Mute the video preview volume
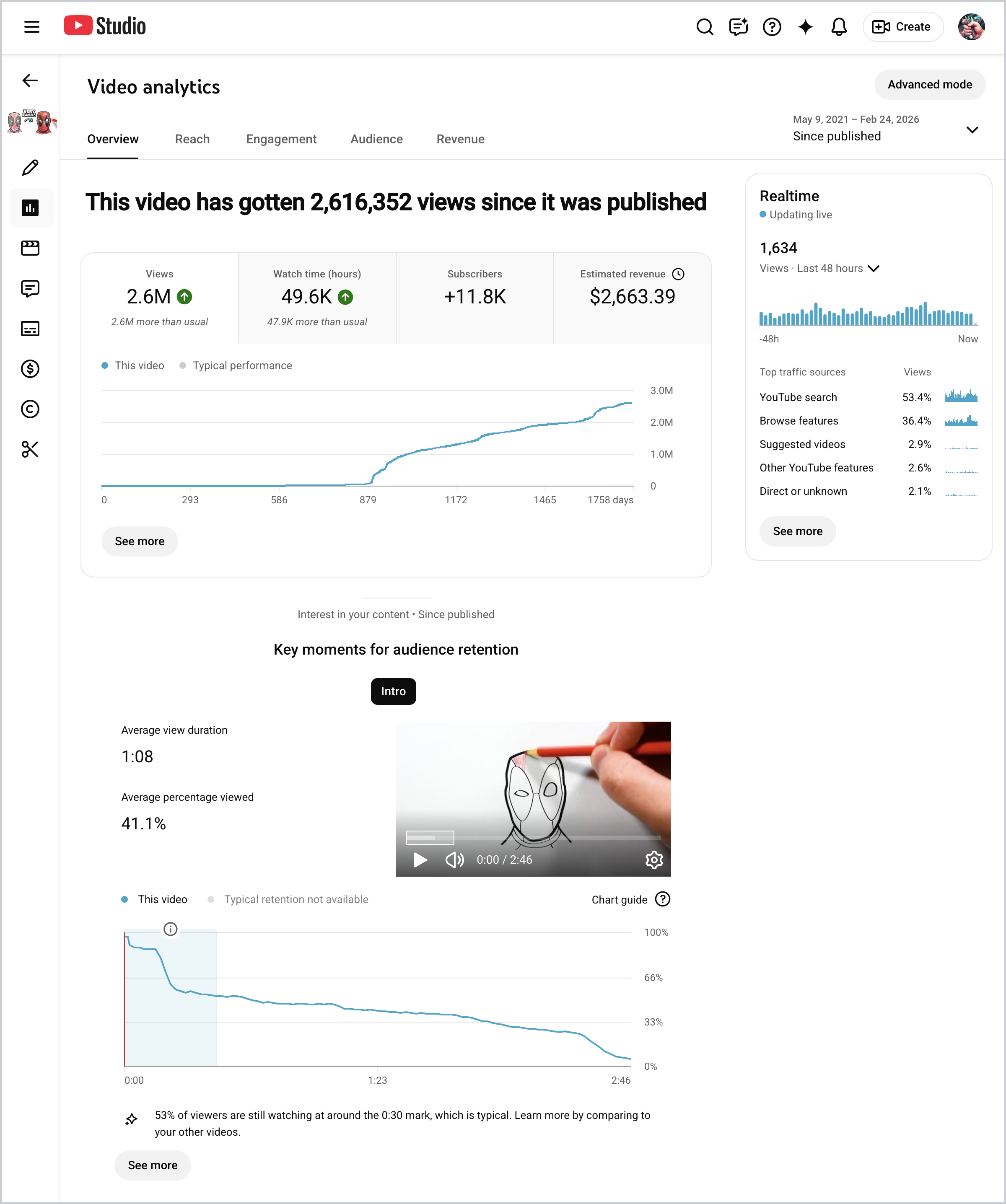The image size is (1006, 1204). point(454,860)
